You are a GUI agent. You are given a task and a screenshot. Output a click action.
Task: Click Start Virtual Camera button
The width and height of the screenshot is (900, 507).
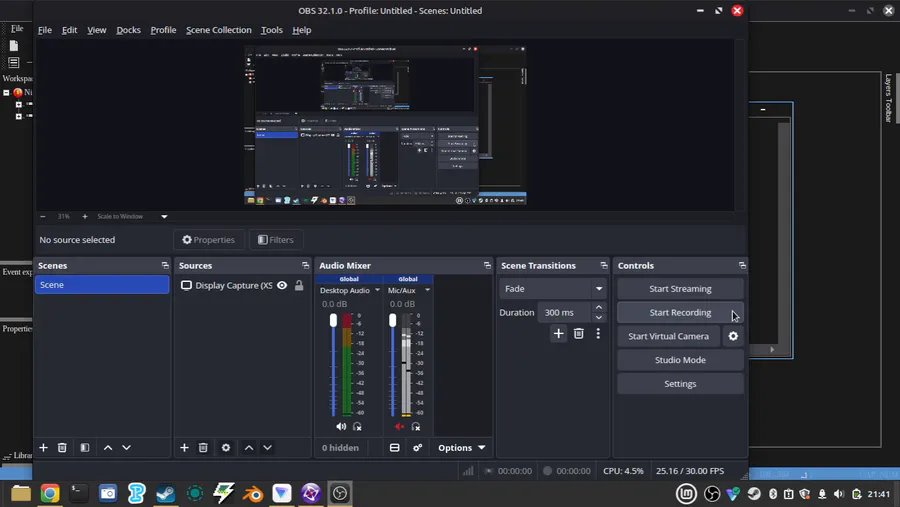click(668, 336)
